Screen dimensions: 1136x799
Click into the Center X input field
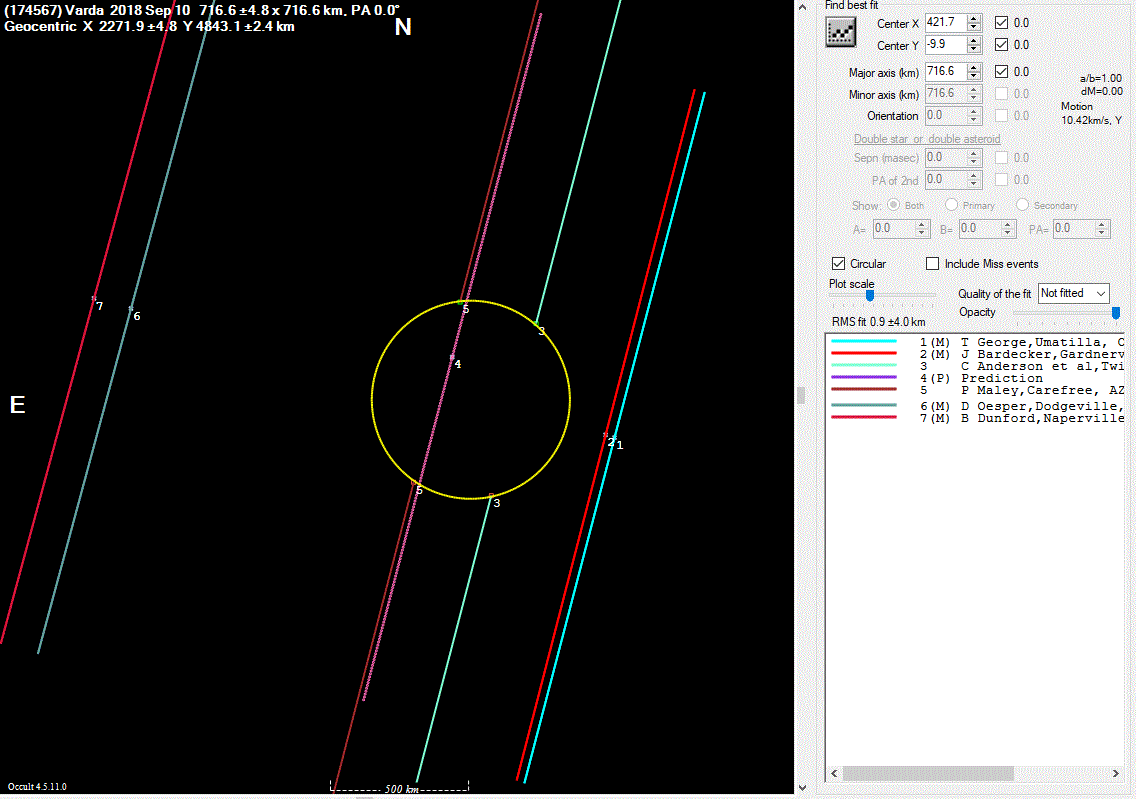(x=945, y=22)
